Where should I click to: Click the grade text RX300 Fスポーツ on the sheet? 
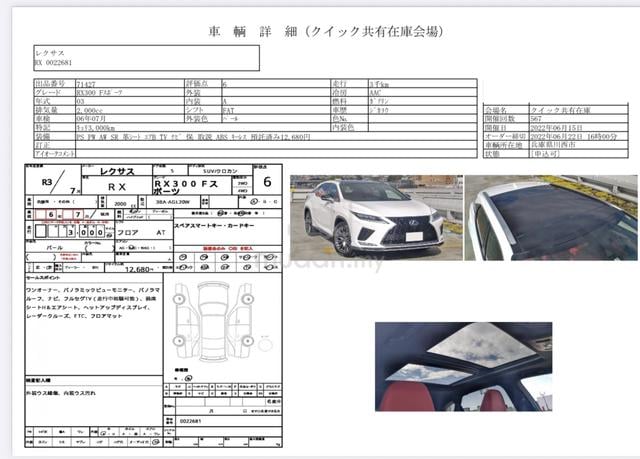tap(186, 187)
